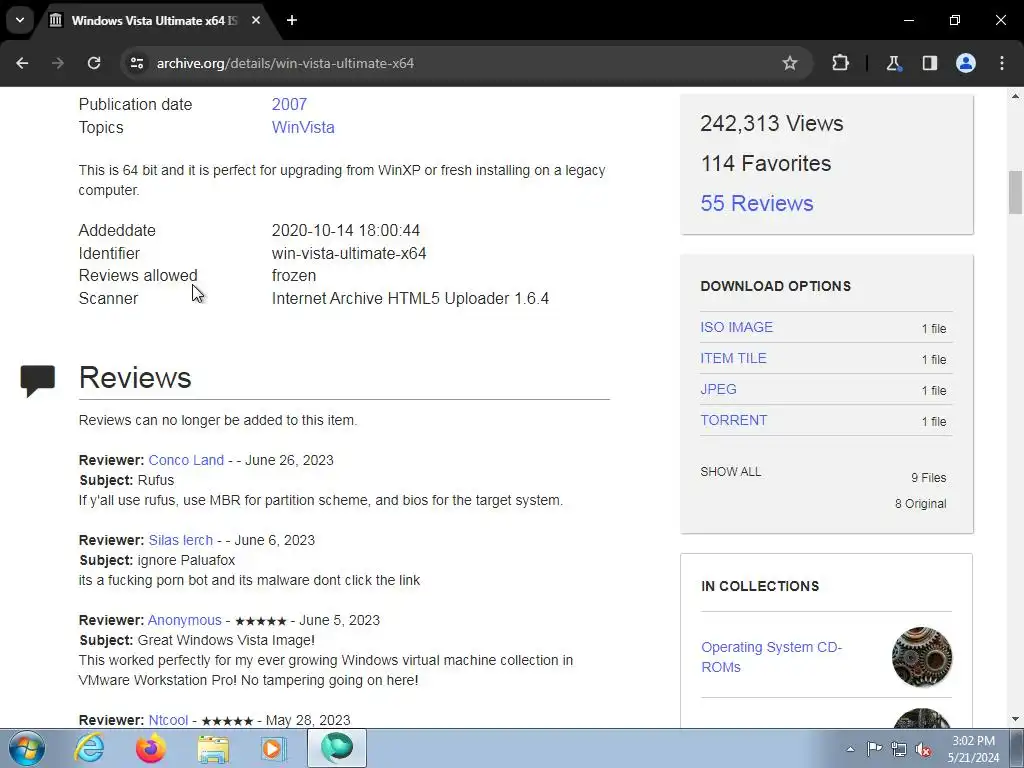The image size is (1024, 768).
Task: Open Chrome Labs flask icon
Action: point(893,63)
